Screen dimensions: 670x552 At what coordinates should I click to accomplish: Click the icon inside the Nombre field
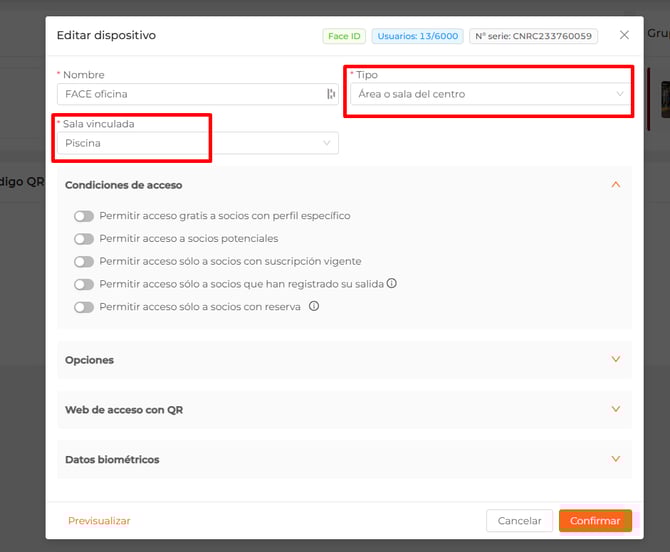pos(331,94)
